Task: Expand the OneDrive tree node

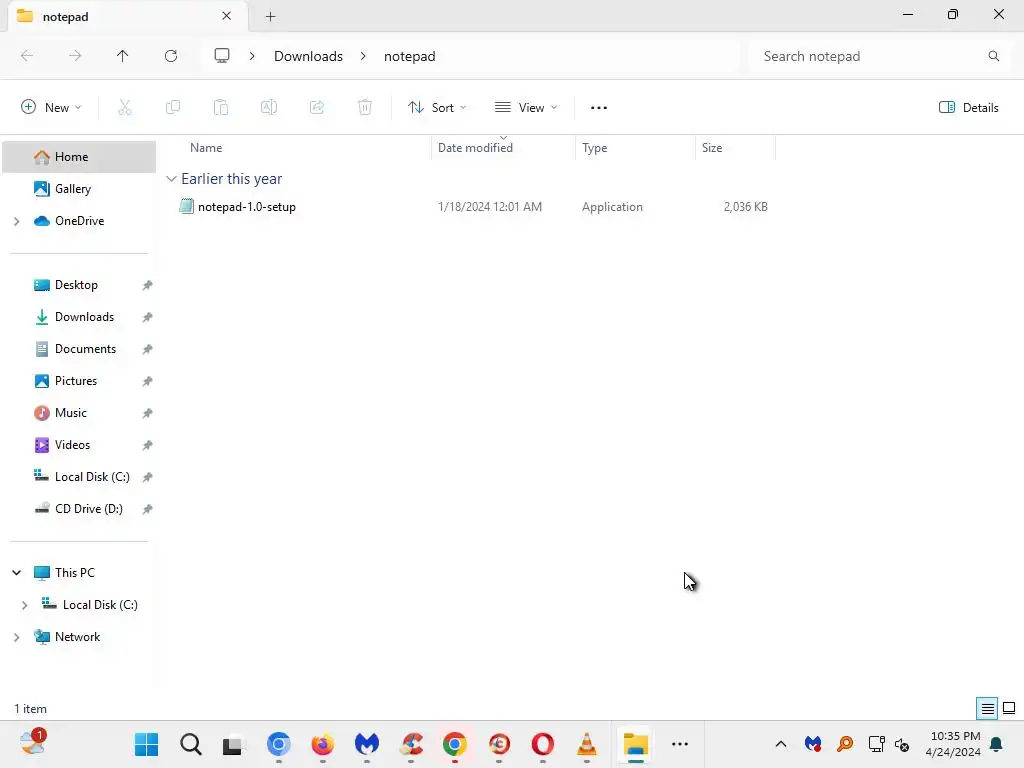Action: 17,221
